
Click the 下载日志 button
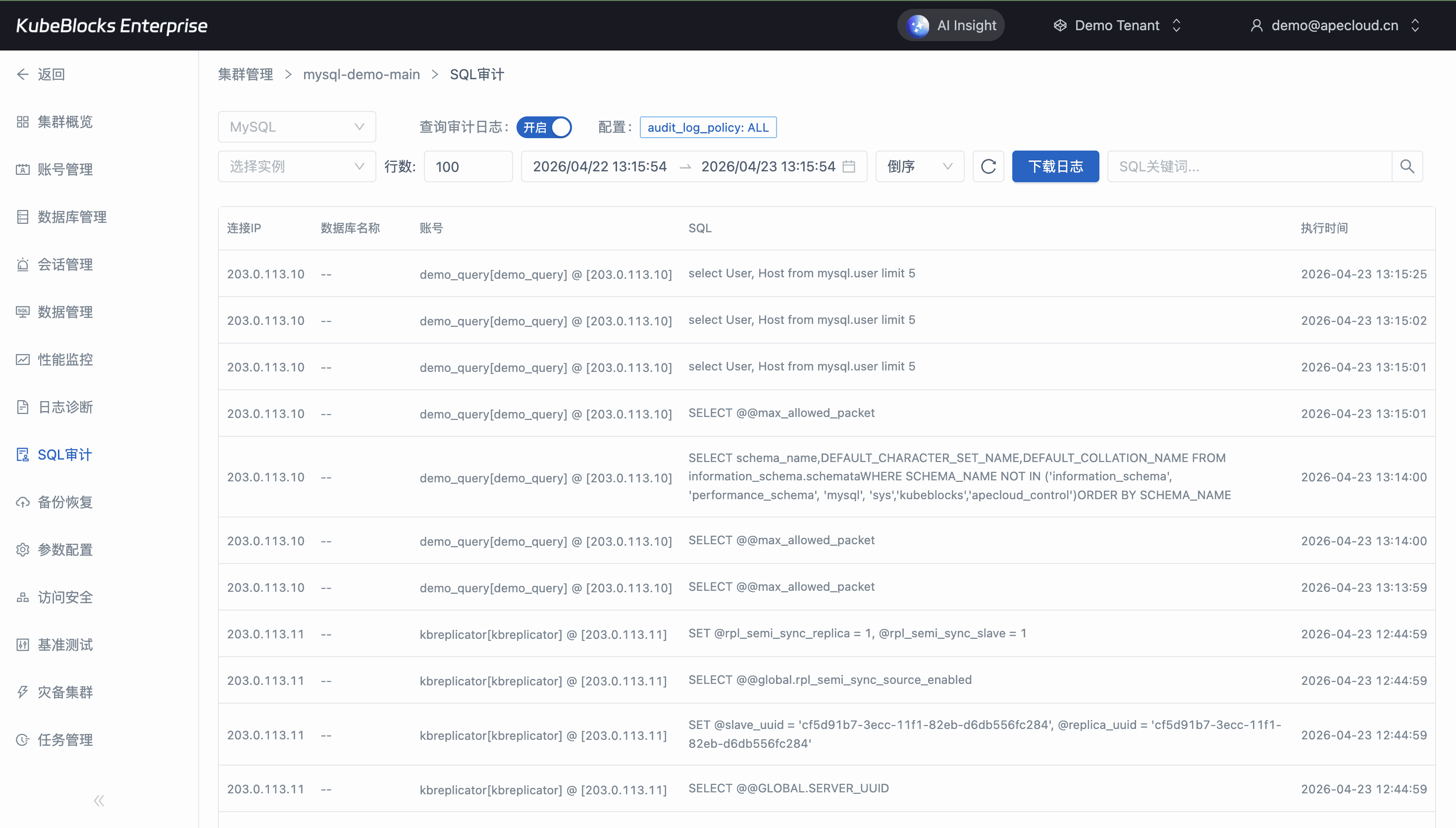1055,166
